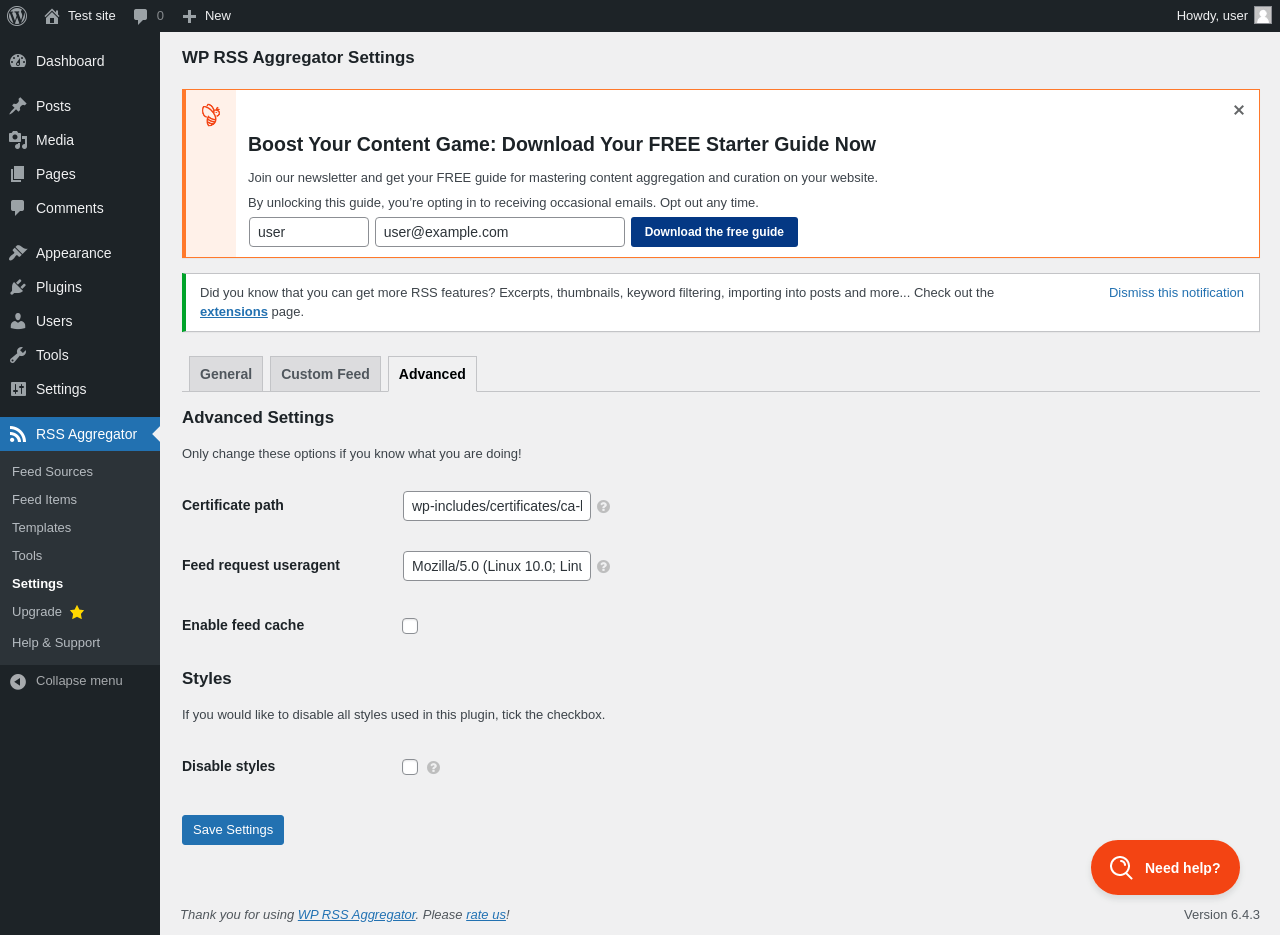Open the Need help? chat button
Image resolution: width=1280 pixels, height=935 pixels.
(1165, 868)
